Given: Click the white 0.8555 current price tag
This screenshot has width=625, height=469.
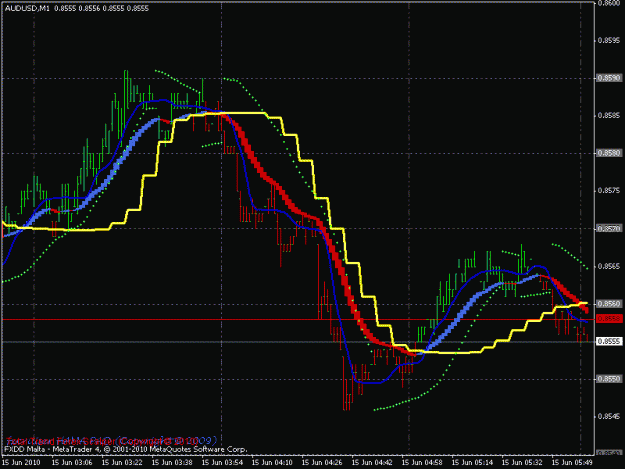Looking at the screenshot, I should 609,341.
